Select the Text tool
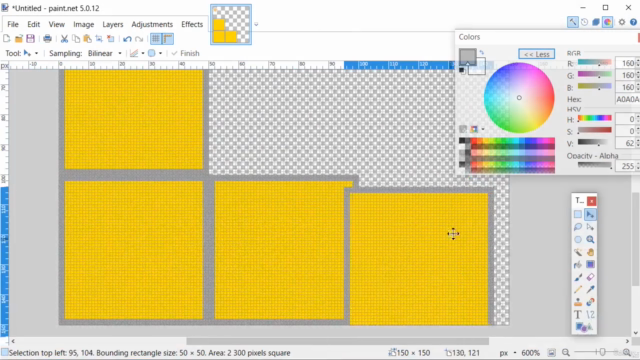Viewport: 640px width, 360px height. tap(578, 315)
